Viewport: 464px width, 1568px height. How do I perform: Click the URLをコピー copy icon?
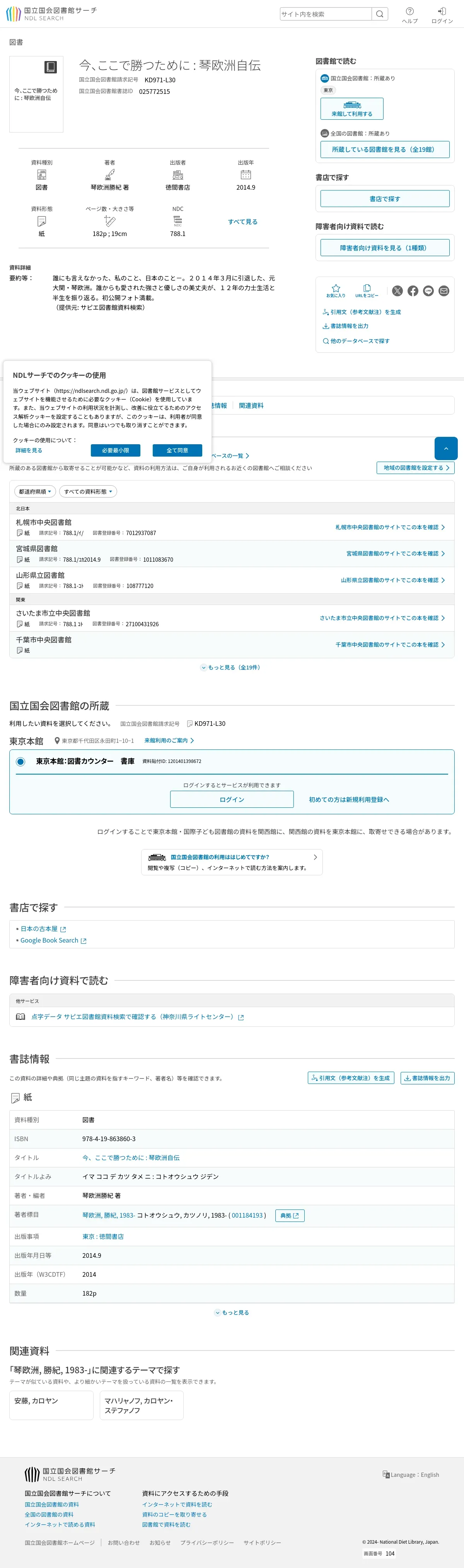coord(367,291)
